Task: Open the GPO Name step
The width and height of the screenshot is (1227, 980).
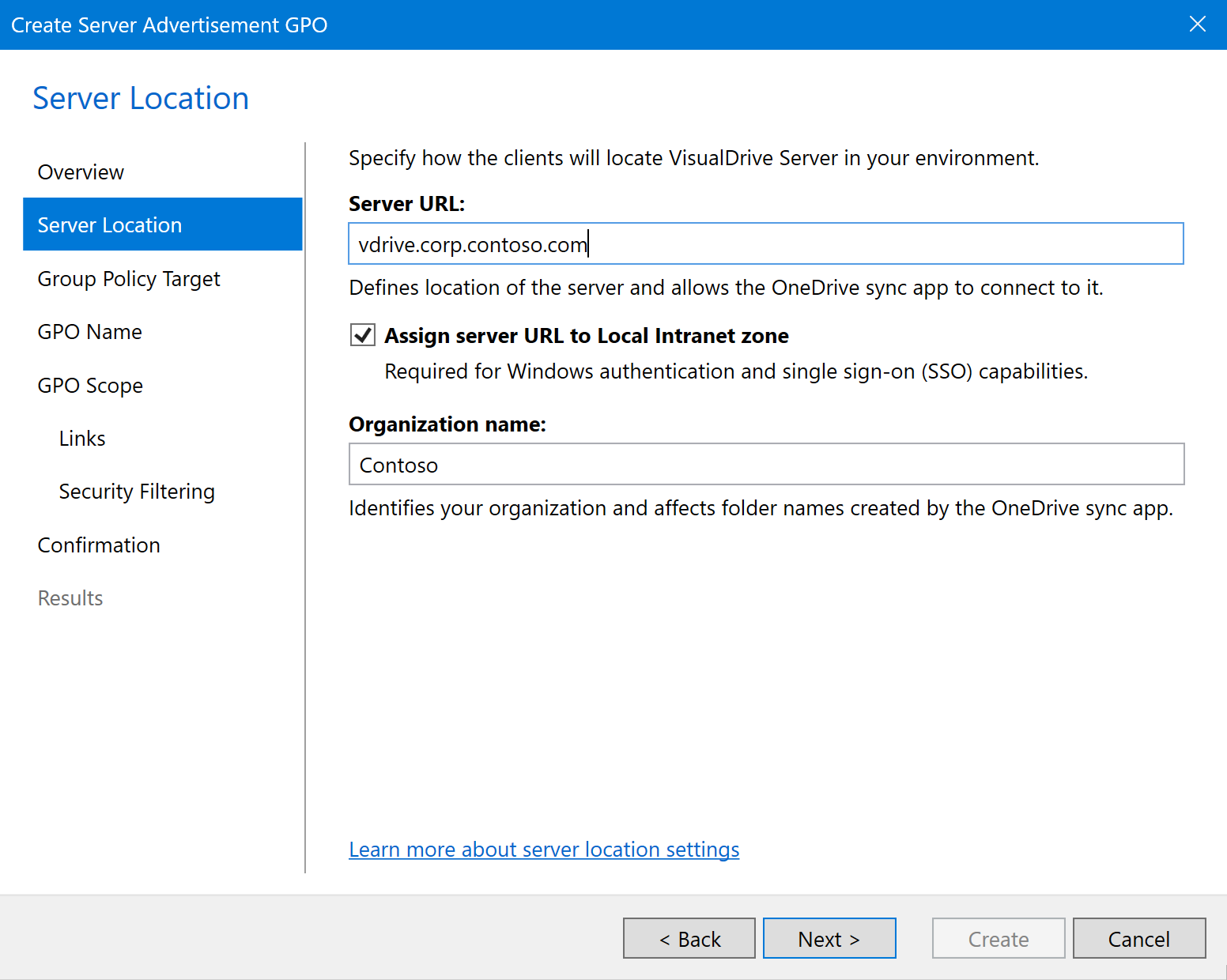Action: point(89,332)
